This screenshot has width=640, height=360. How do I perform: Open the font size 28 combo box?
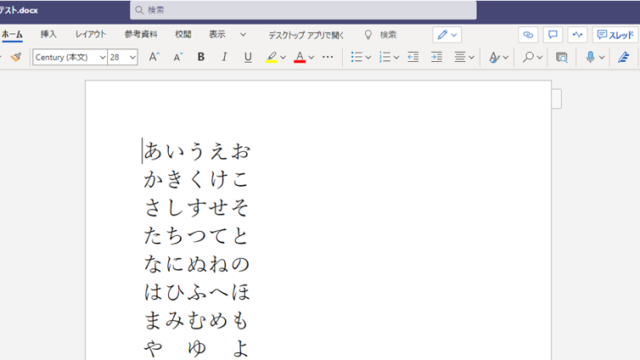pos(122,57)
